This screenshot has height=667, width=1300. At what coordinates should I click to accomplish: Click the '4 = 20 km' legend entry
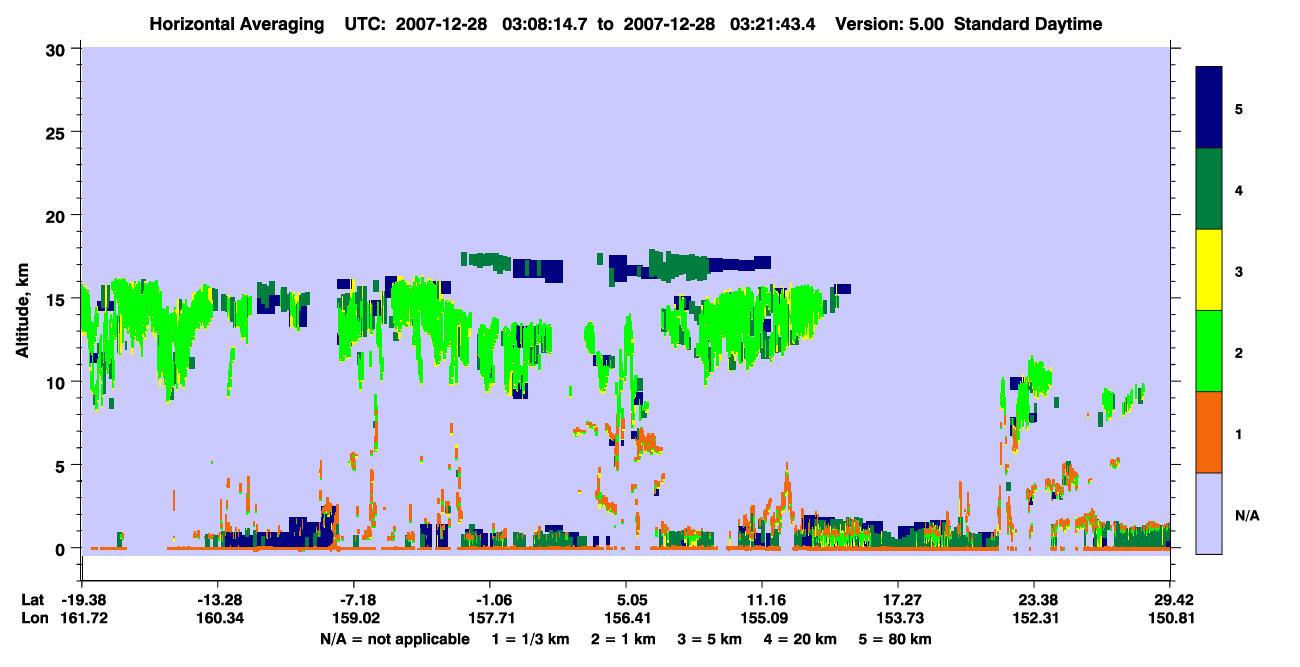click(800, 639)
